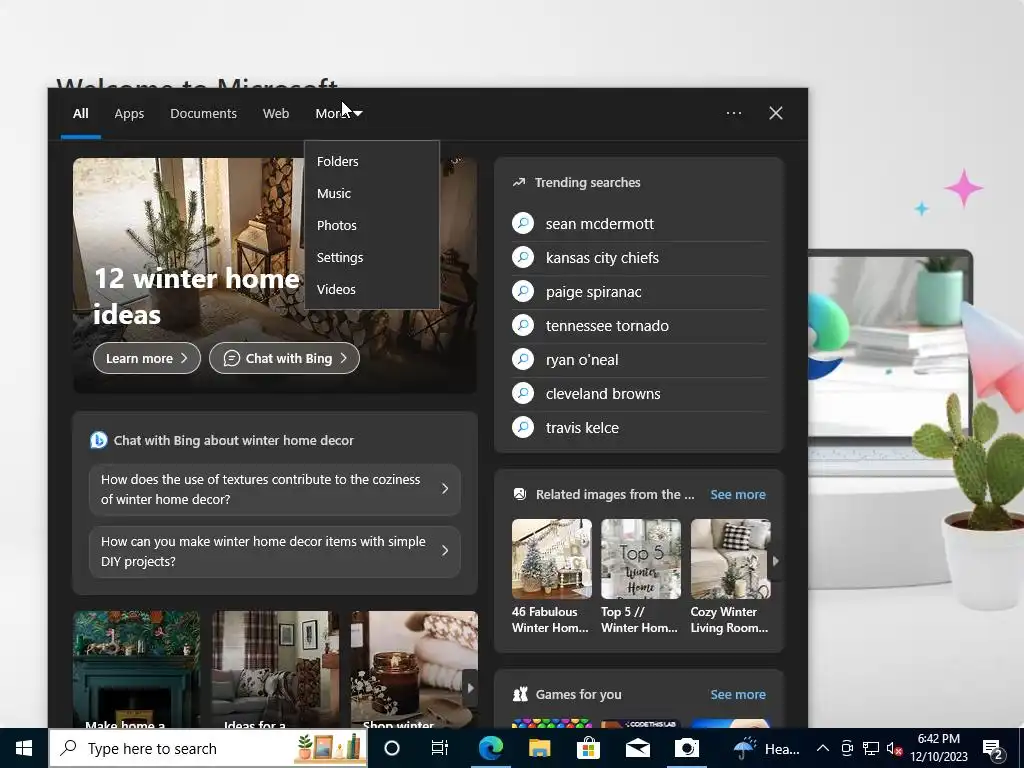Switch to the Documents tab
The width and height of the screenshot is (1024, 768).
203,114
